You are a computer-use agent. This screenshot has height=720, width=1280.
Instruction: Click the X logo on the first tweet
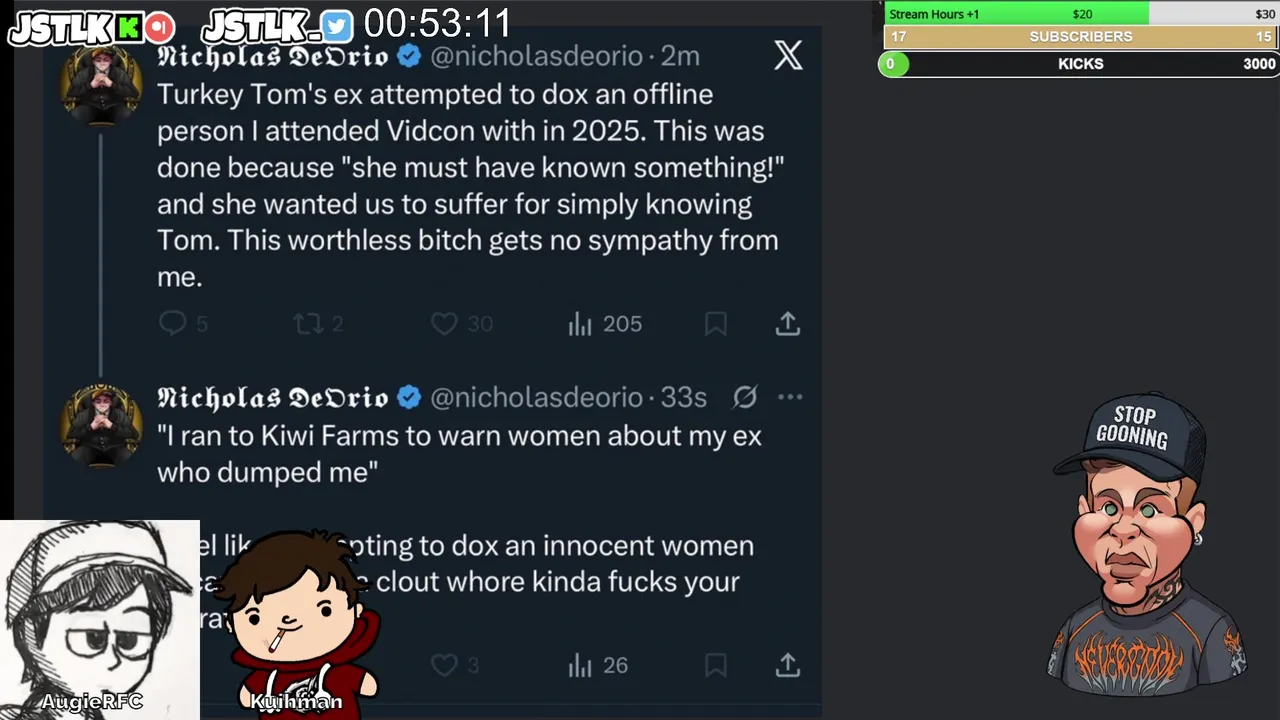788,56
